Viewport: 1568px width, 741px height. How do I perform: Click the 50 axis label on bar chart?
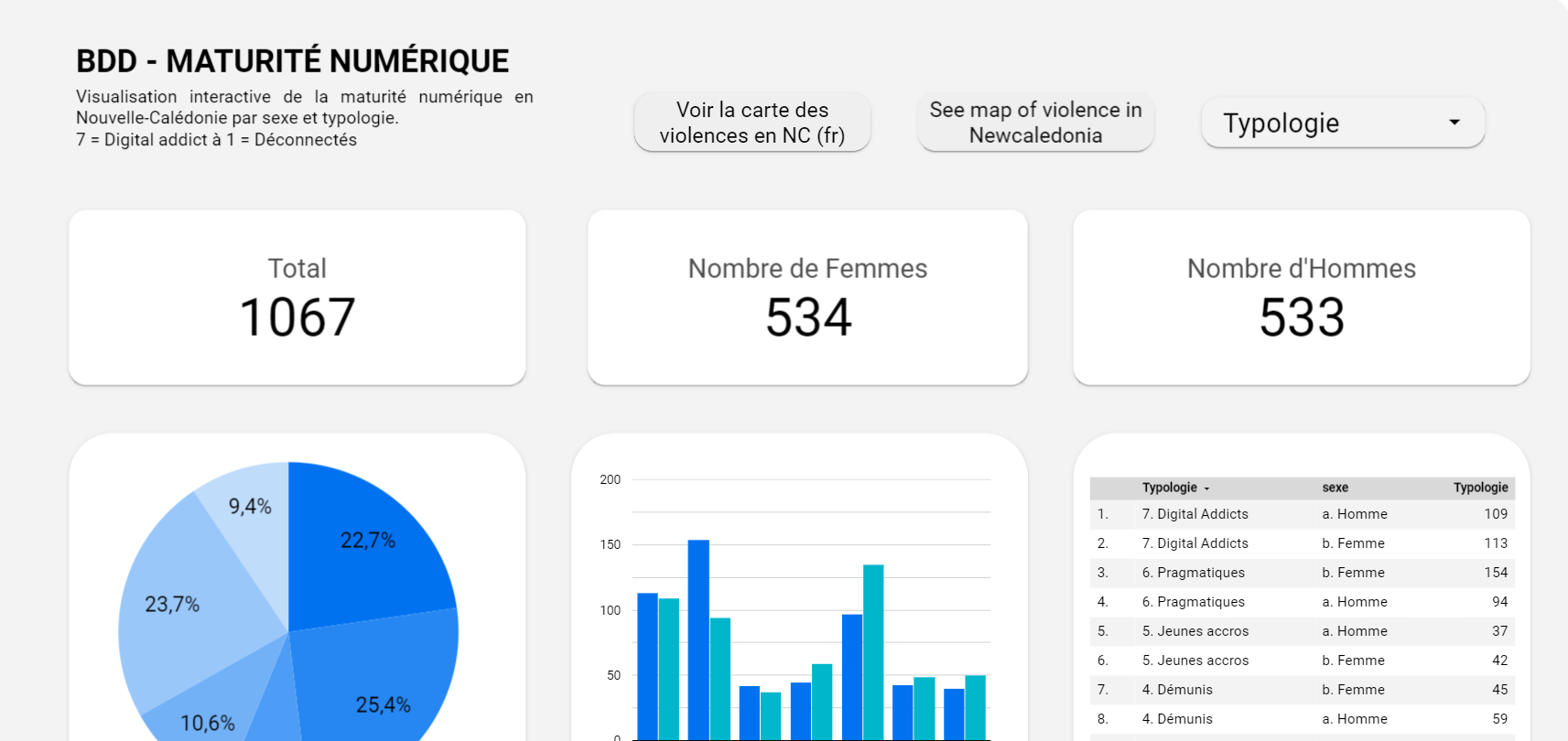tap(613, 675)
